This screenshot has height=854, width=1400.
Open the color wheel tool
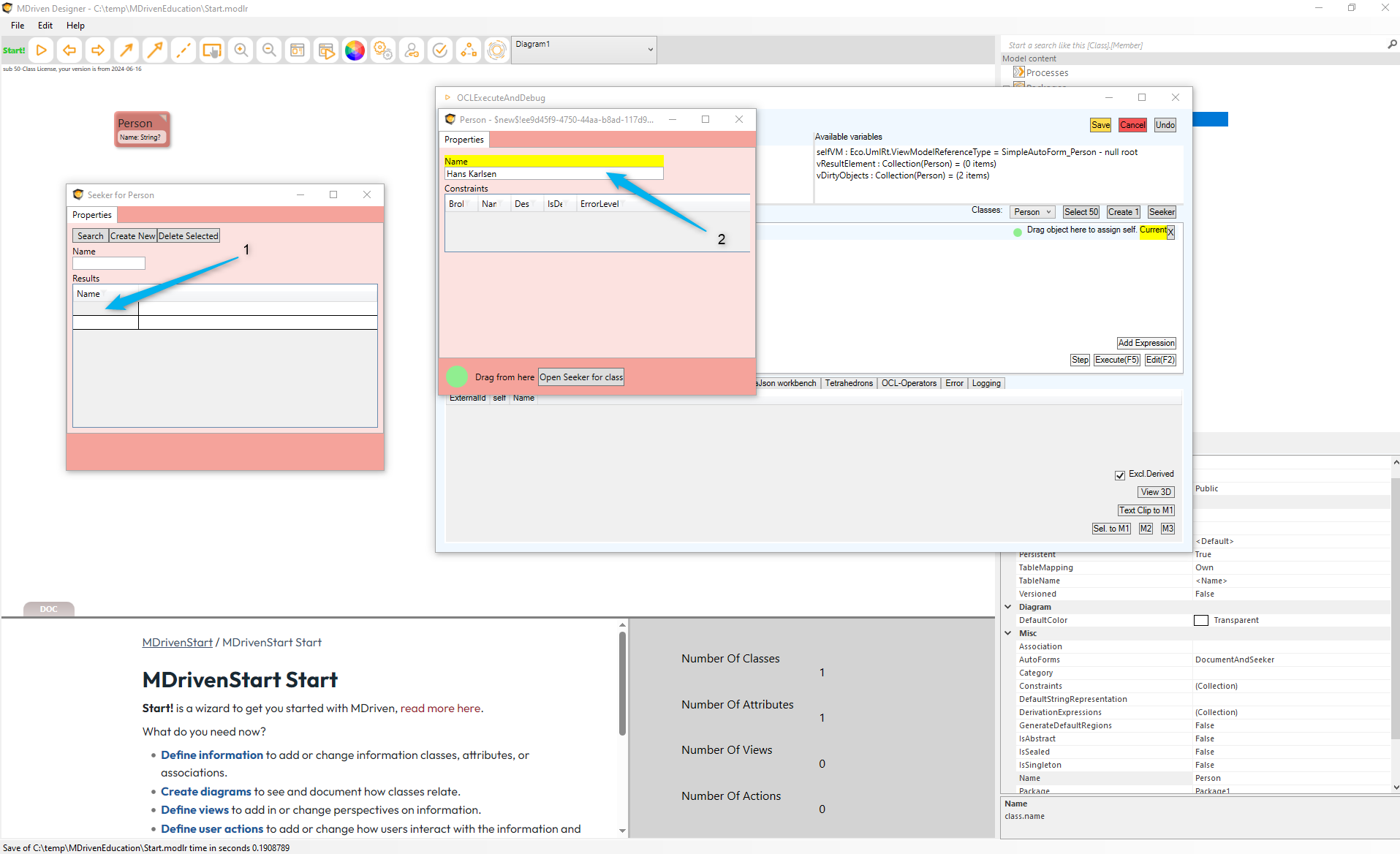pos(355,50)
